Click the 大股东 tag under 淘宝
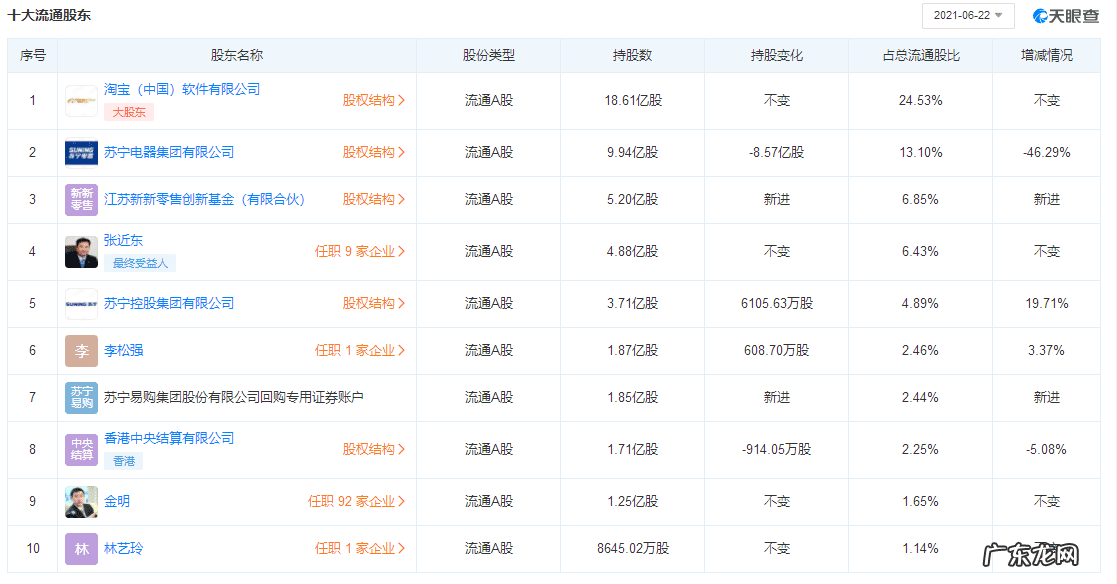1117x584 pixels. pos(128,113)
